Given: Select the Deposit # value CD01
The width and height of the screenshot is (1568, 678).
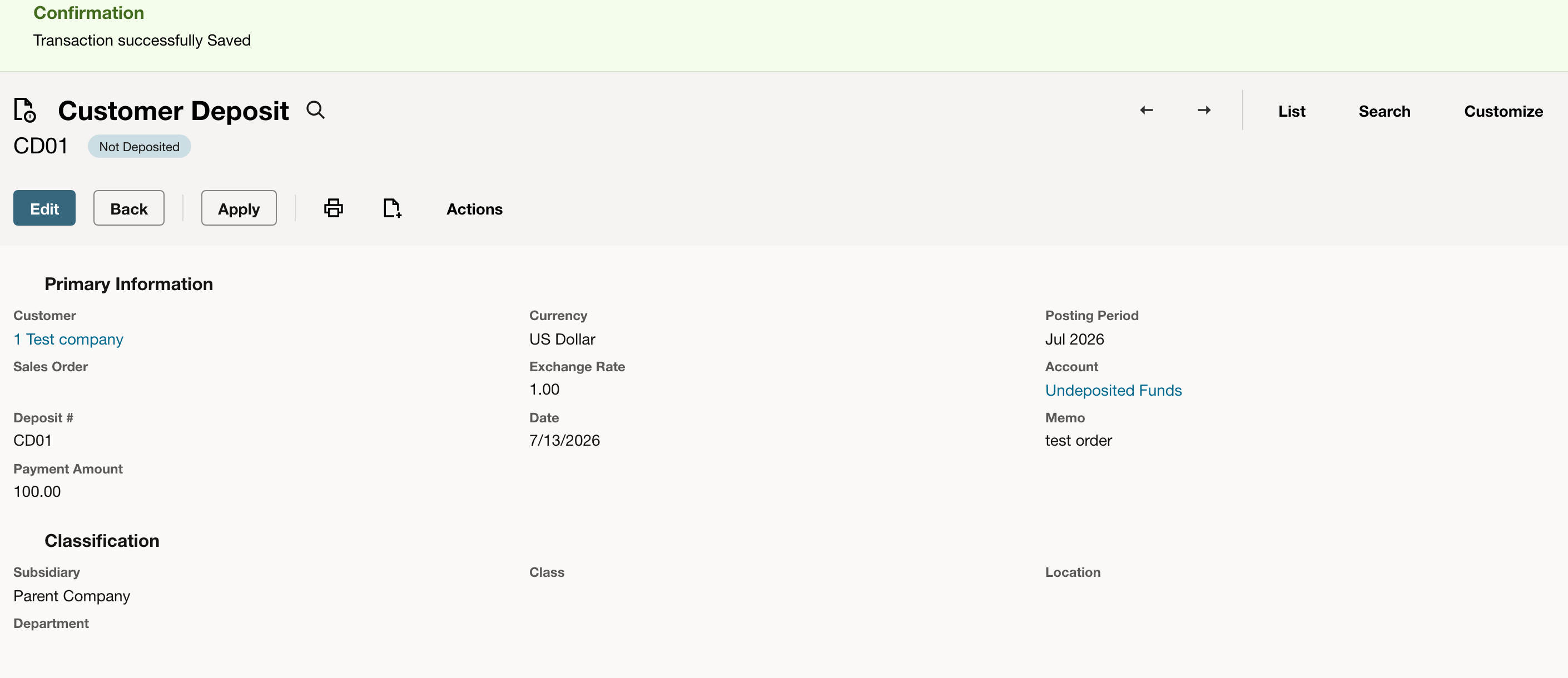Looking at the screenshot, I should 33,440.
